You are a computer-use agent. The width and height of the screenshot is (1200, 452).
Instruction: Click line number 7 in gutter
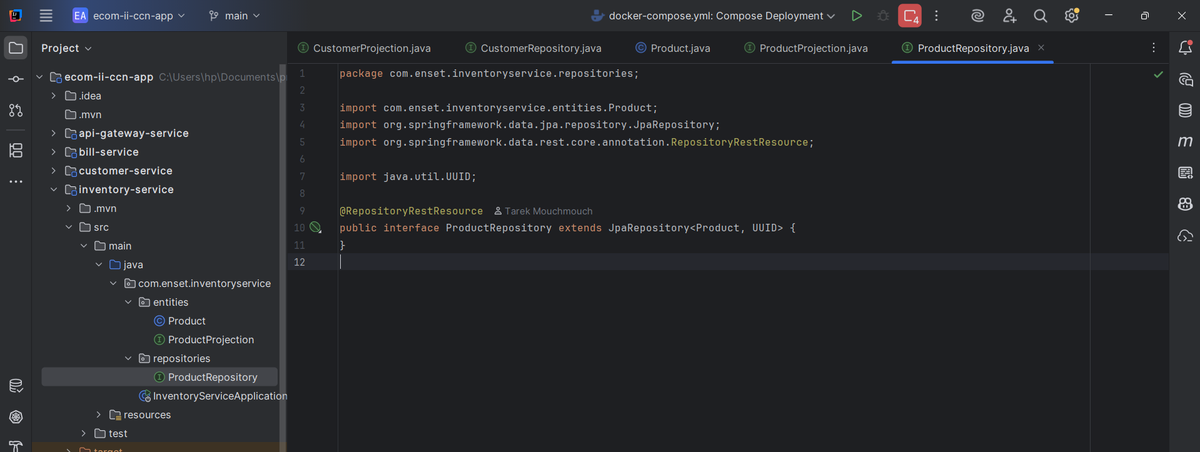click(x=301, y=177)
